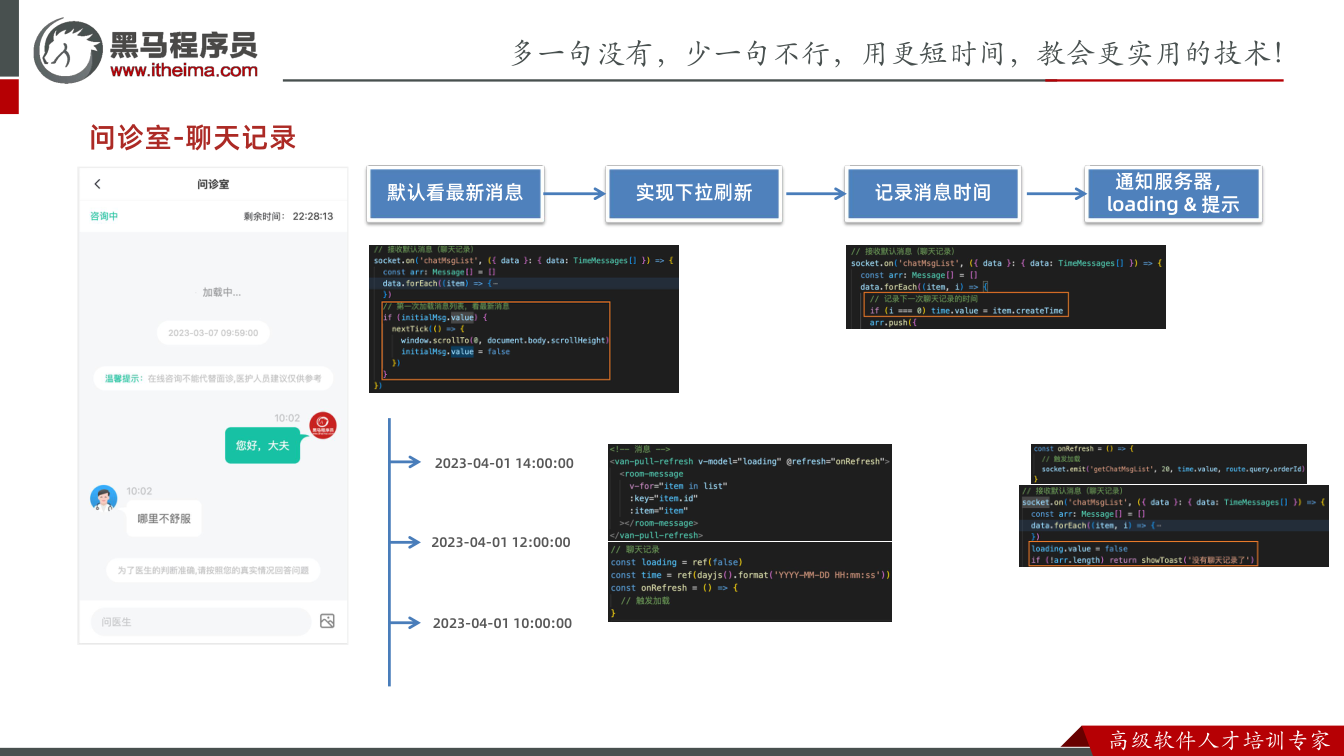Select the 默认看最新消息 step box
1344x756 pixels.
pyautogui.click(x=455, y=193)
